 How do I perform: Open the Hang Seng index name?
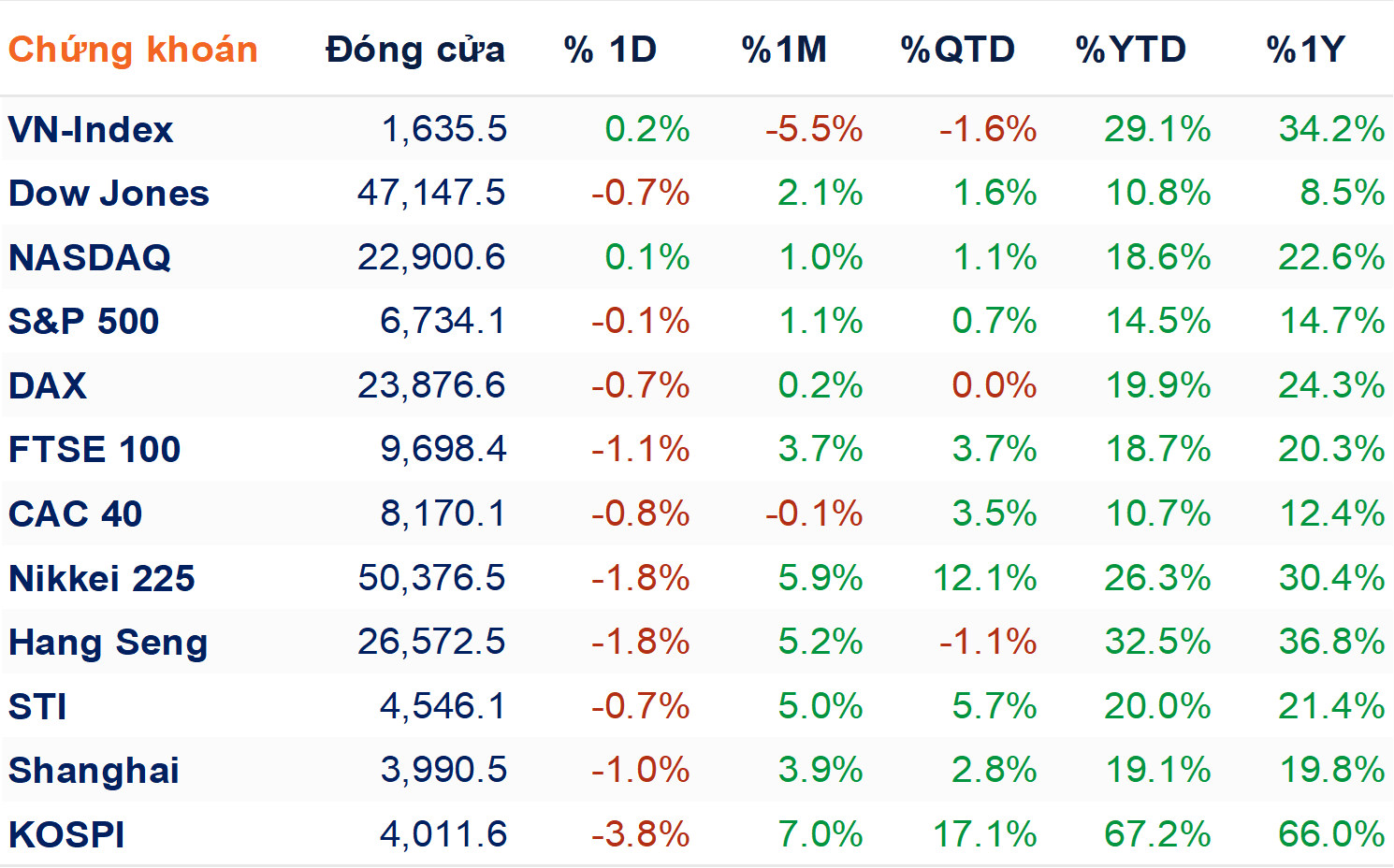(108, 643)
